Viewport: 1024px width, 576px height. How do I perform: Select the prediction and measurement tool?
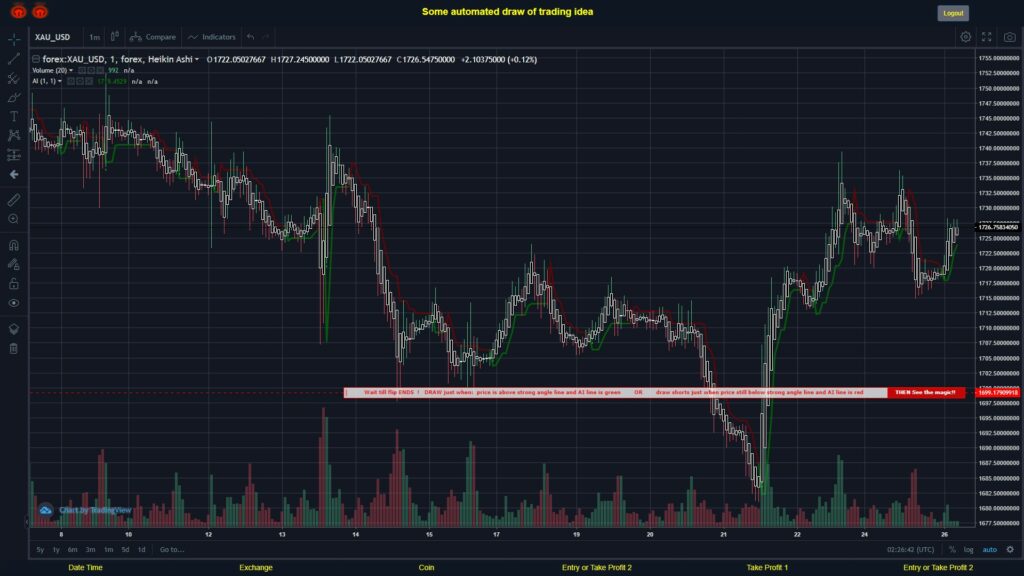tap(14, 155)
